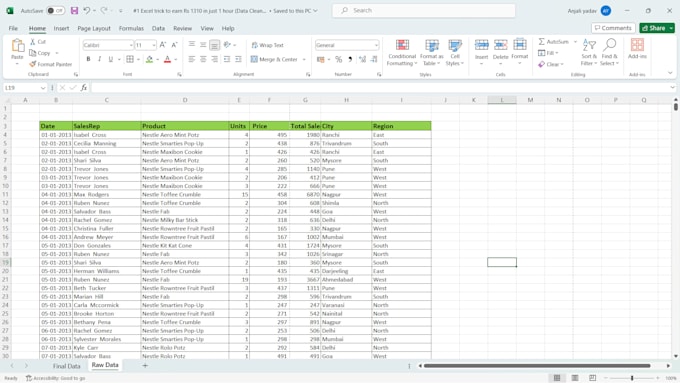Image resolution: width=680 pixels, height=383 pixels.
Task: Click the horizontal scrollbar
Action: 537,366
